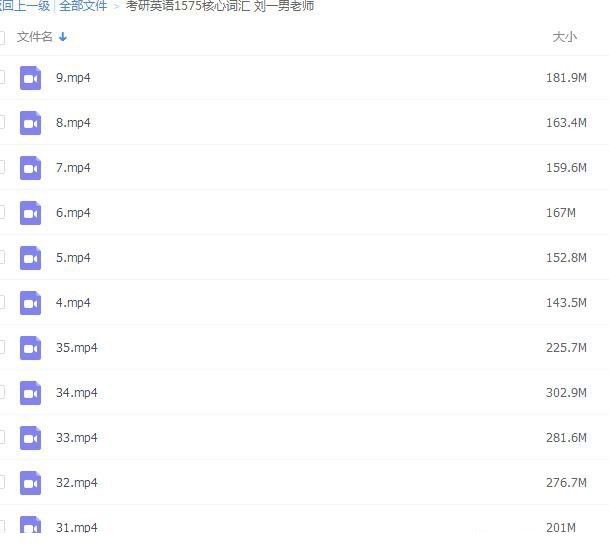Tick the checkbox for 6.mp4

coord(2,212)
